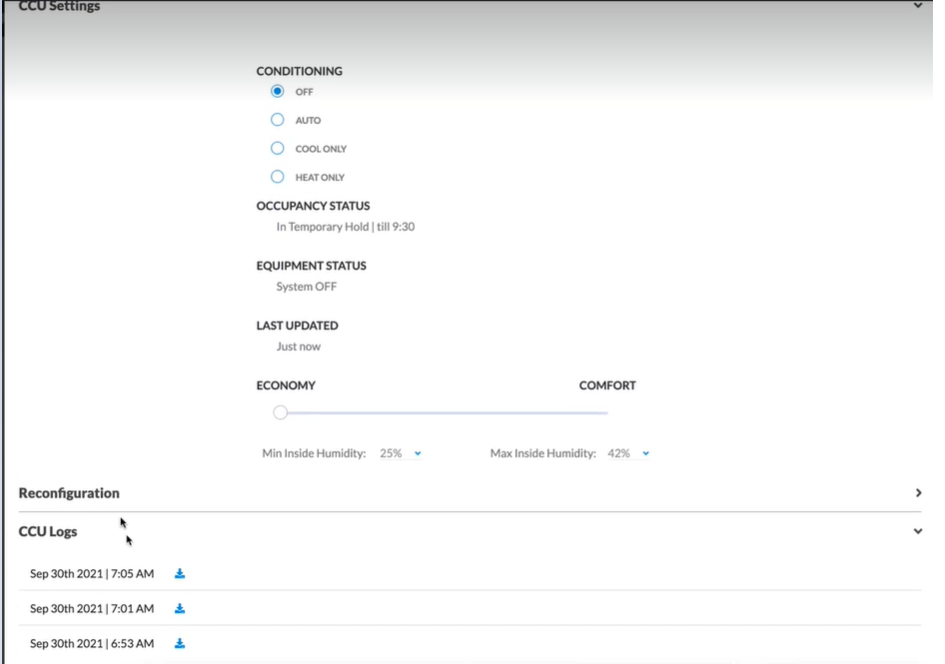Click the CCU Settings heading

59,6
